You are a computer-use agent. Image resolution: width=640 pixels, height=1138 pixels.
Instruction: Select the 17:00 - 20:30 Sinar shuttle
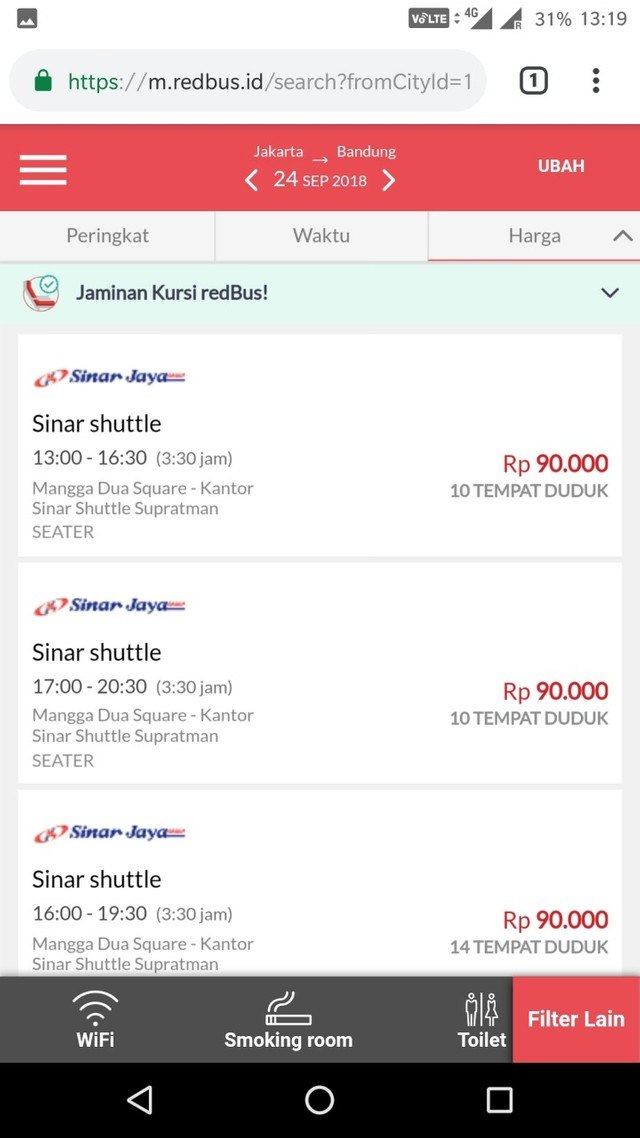click(319, 673)
